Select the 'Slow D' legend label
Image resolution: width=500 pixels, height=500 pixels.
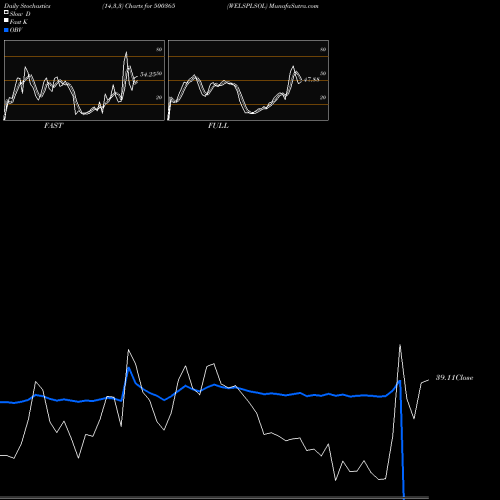tap(20, 14)
